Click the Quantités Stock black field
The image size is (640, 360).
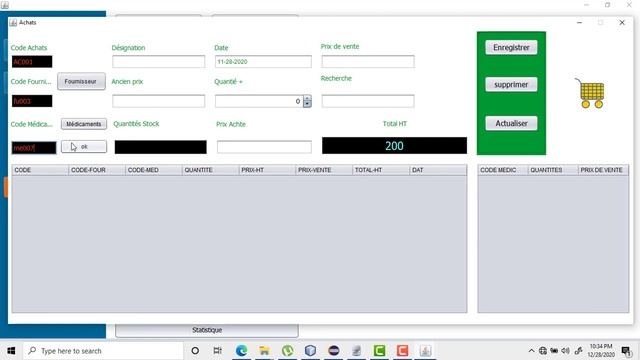pos(160,147)
